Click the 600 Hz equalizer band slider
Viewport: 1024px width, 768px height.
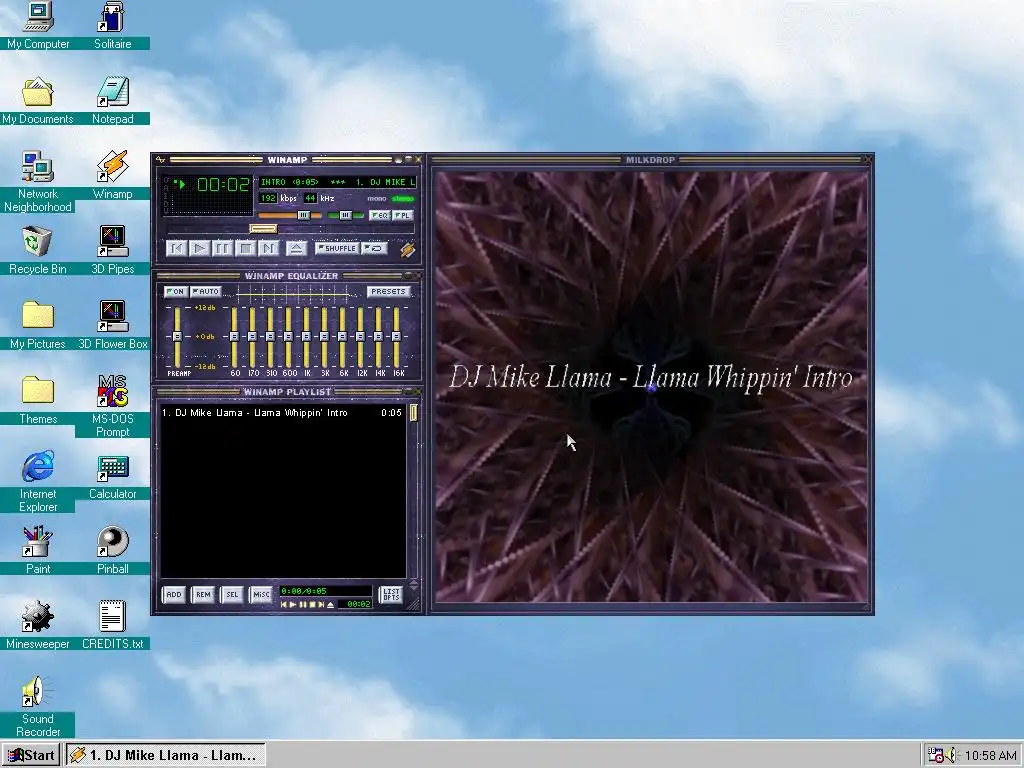coord(289,336)
